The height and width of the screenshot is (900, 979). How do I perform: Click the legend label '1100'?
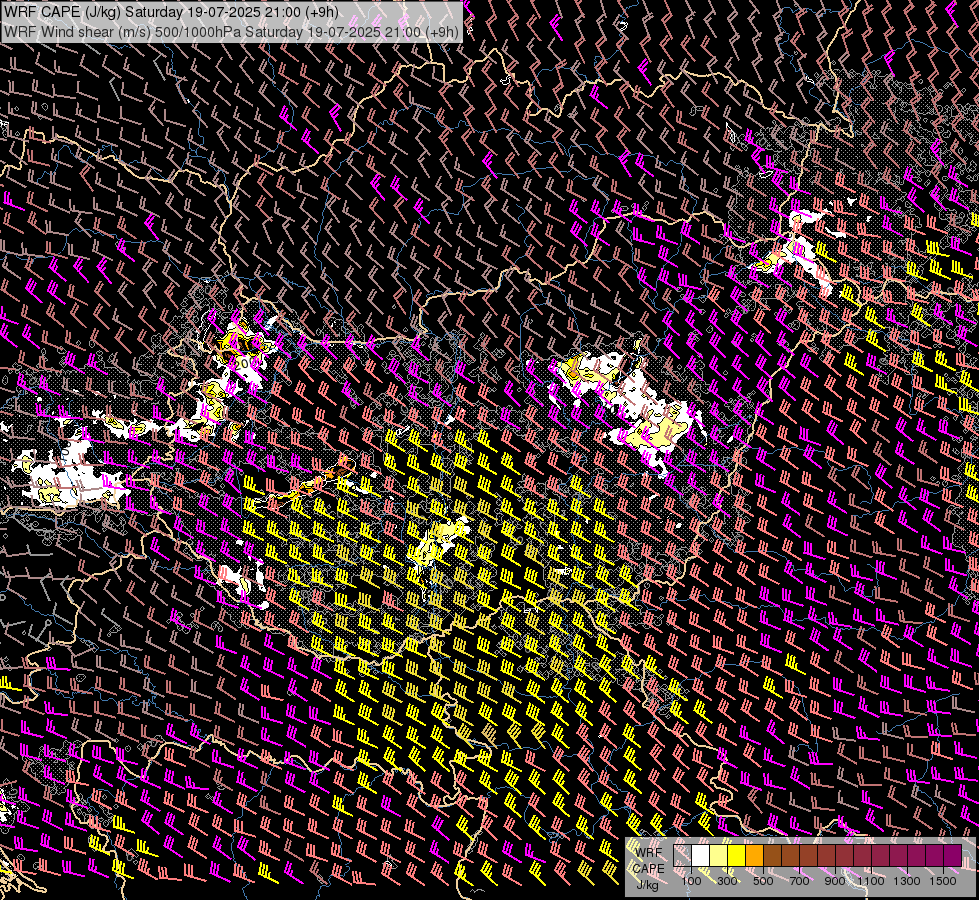click(871, 881)
